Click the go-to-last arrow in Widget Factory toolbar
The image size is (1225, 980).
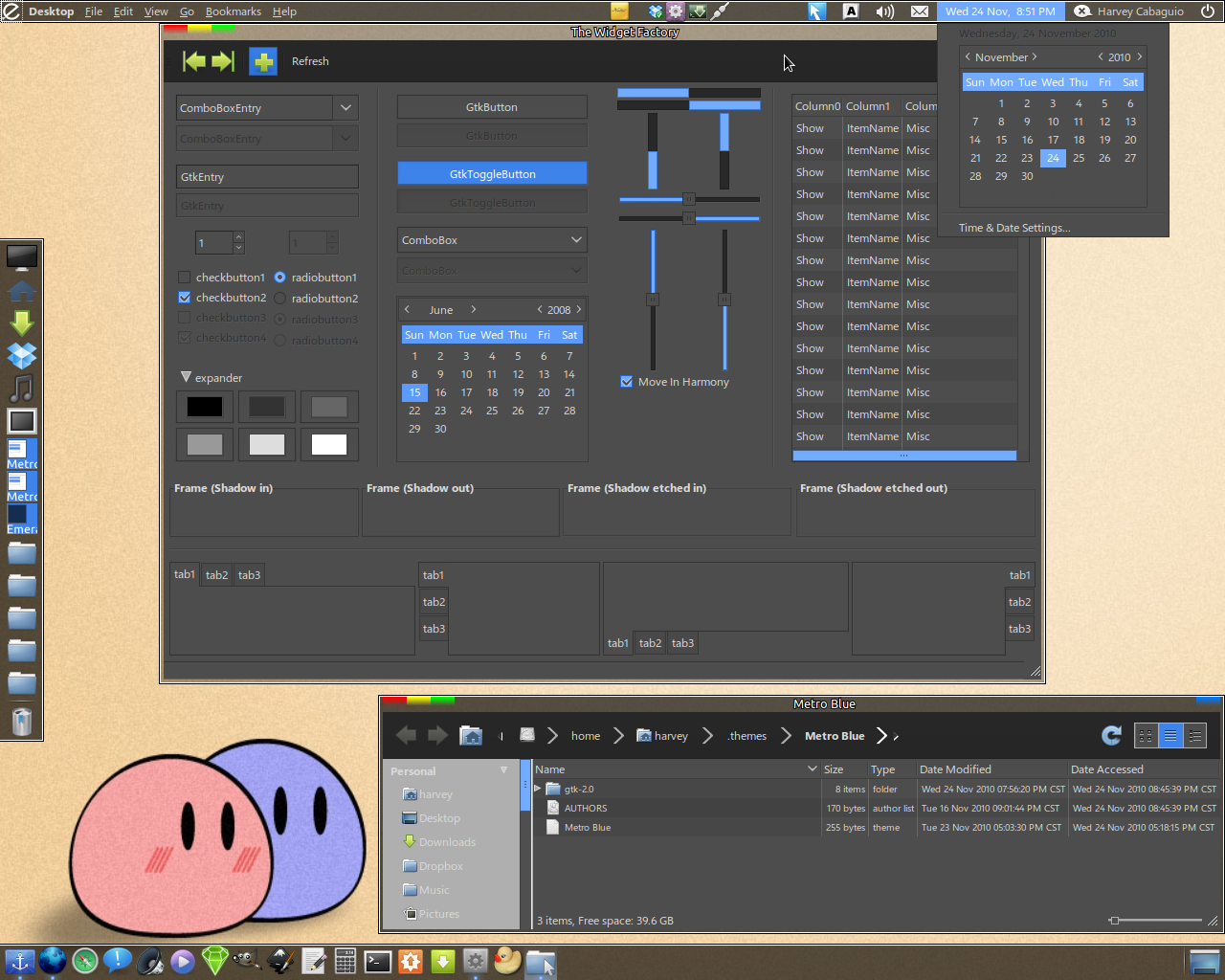(223, 61)
